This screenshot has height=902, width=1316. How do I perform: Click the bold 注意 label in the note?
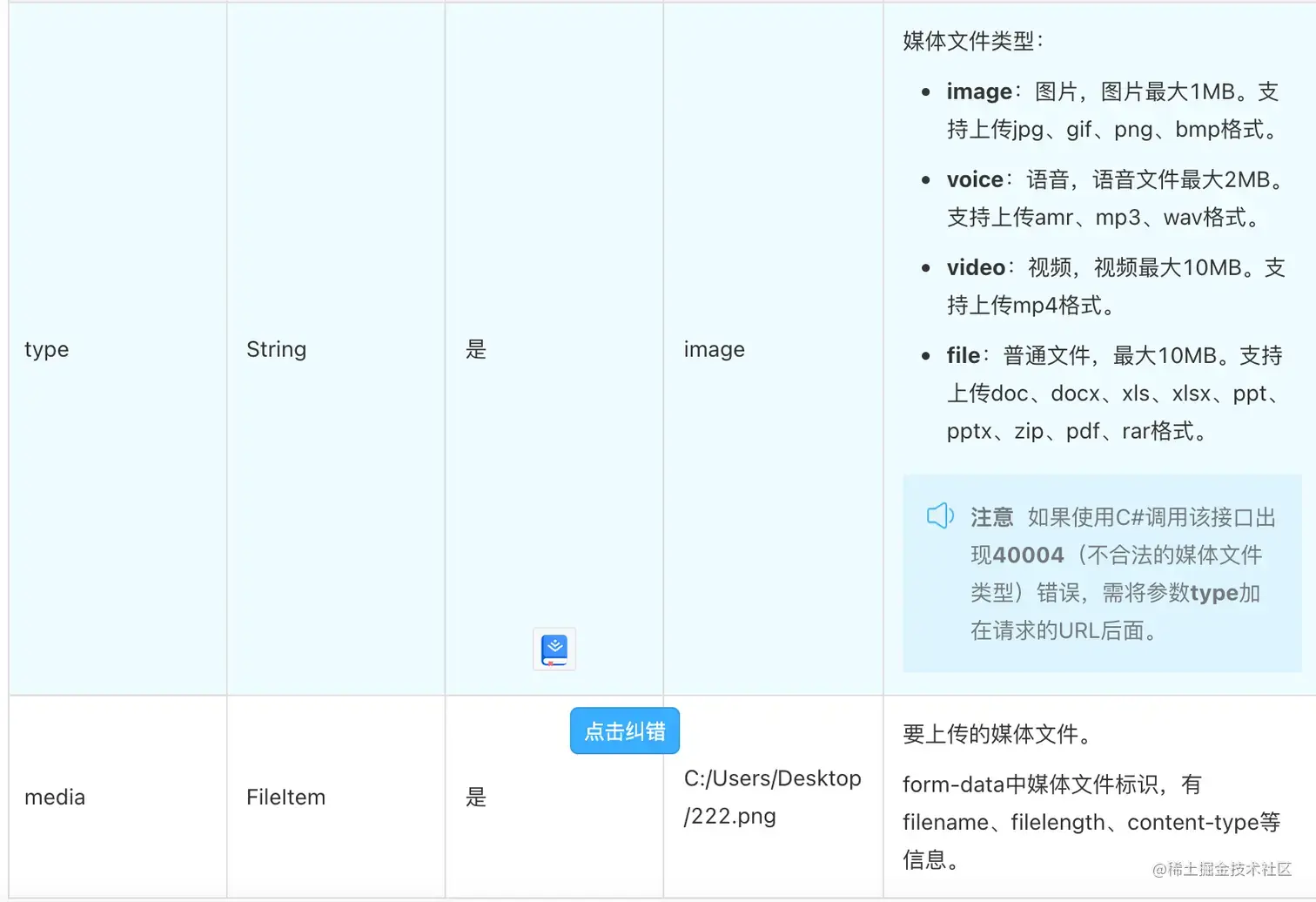pos(991,517)
